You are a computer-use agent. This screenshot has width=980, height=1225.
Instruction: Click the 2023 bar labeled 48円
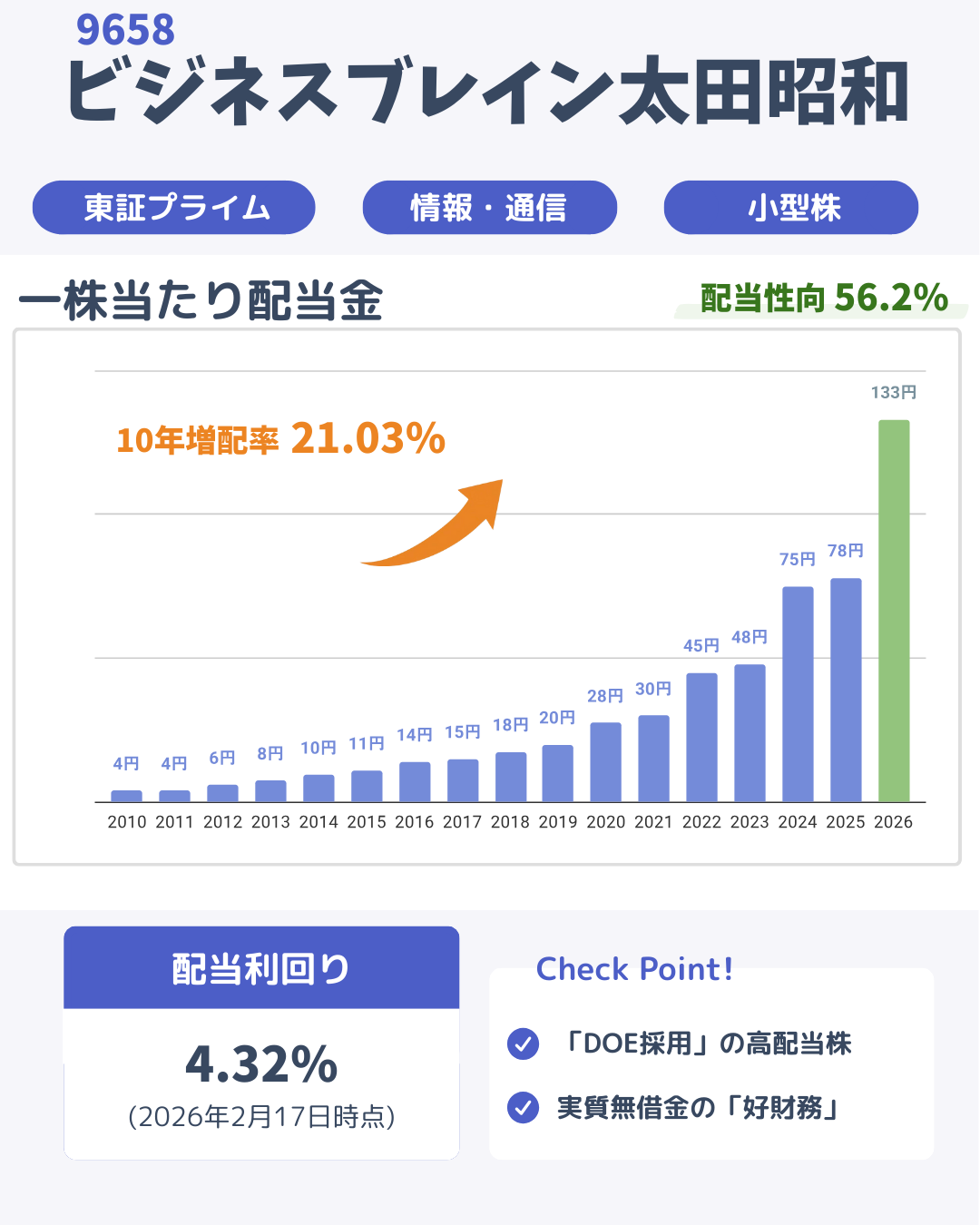750,733
